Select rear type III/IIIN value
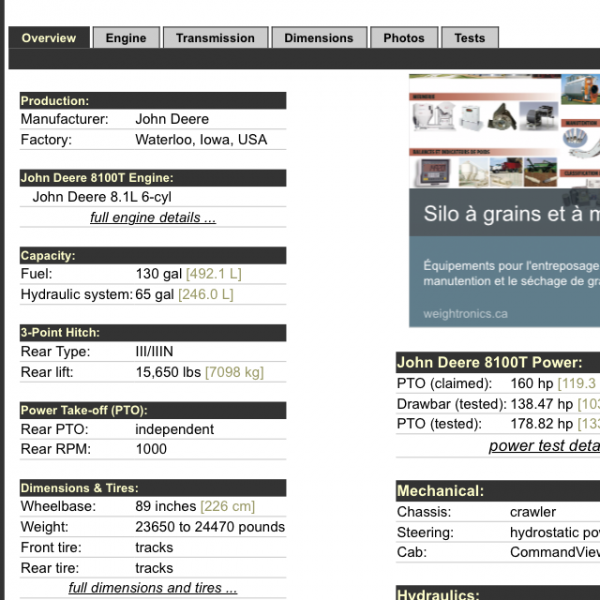Screen dimensions: 600x600 point(155,351)
